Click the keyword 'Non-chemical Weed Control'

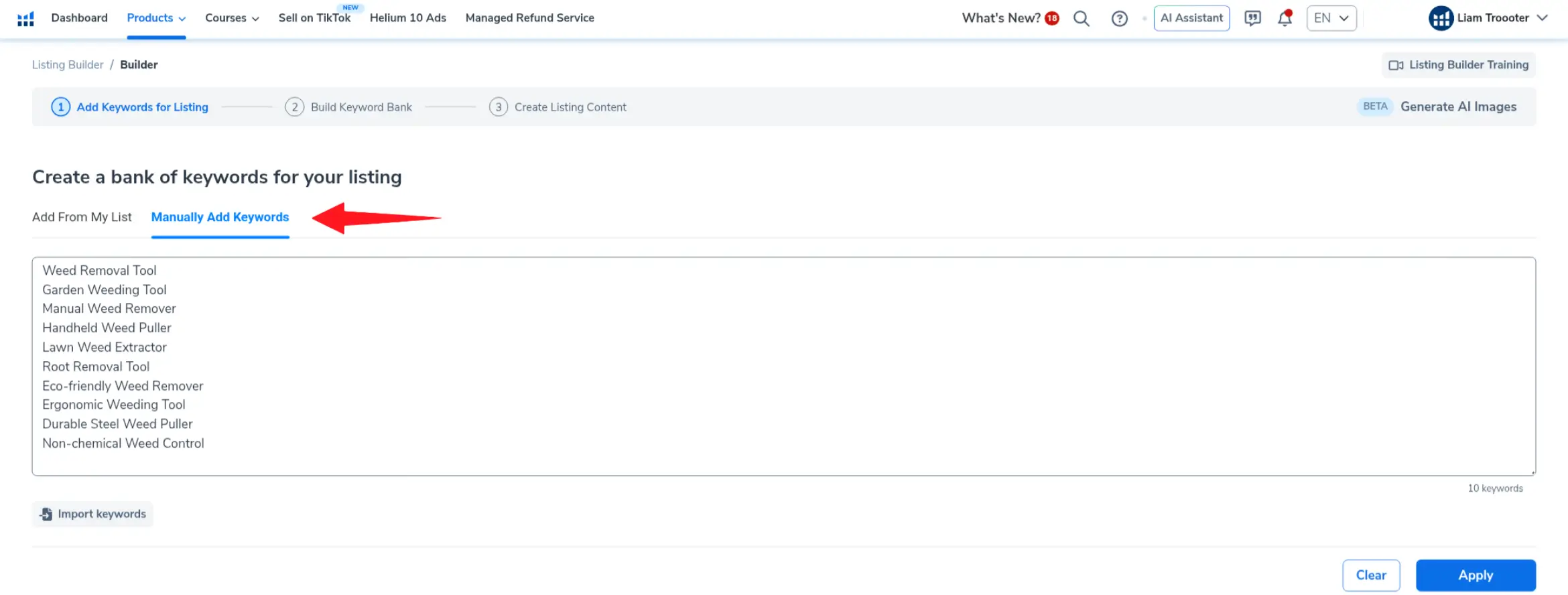click(123, 444)
